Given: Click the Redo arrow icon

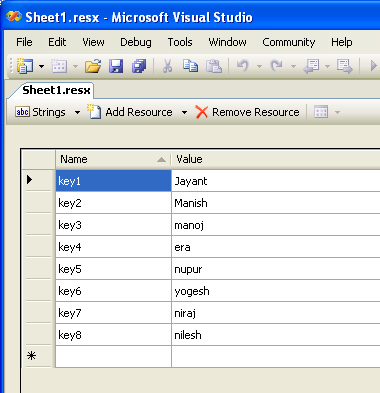Looking at the screenshot, I should coord(277,66).
